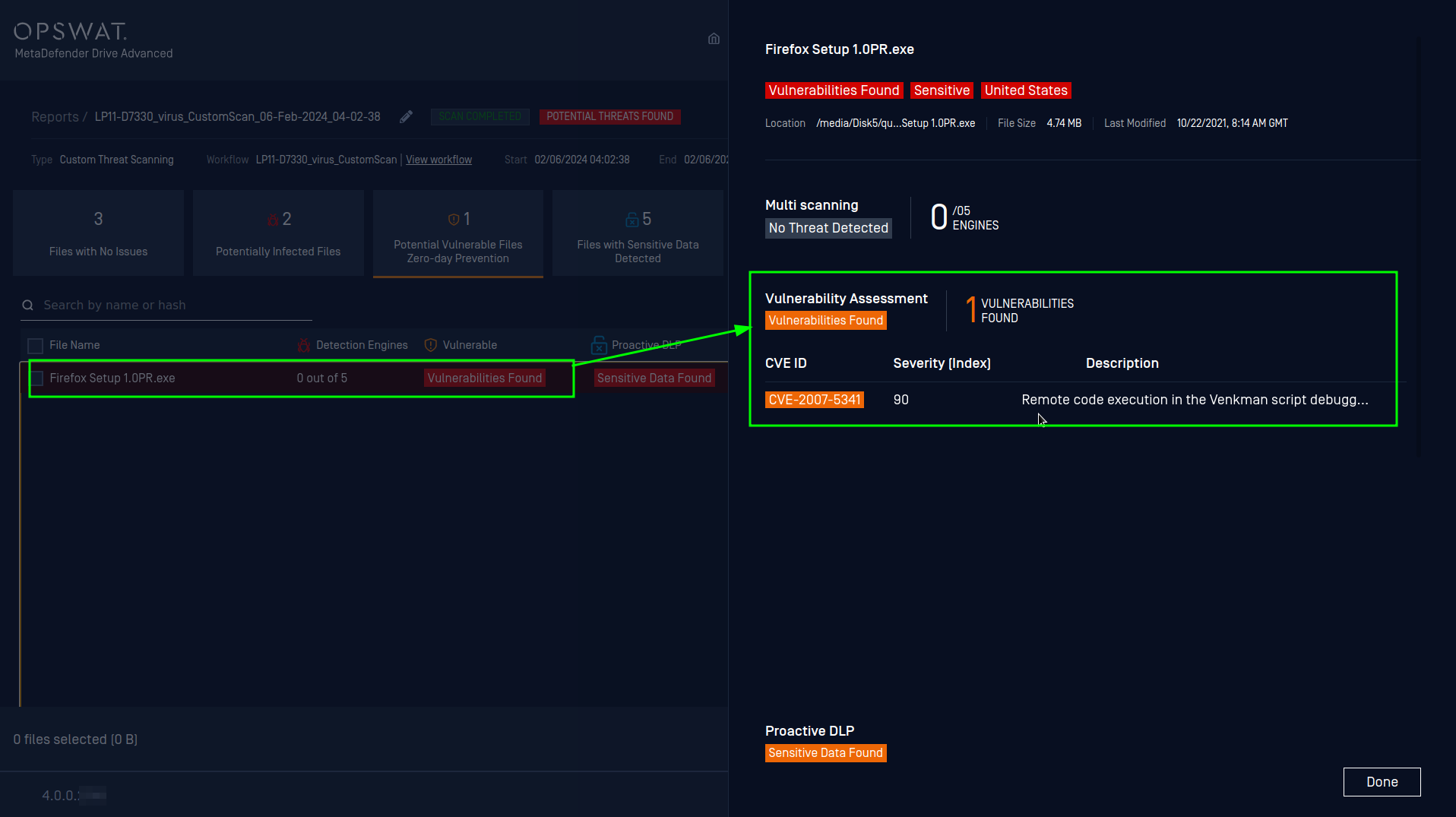Click the Vulnerable column header
Viewport: 1456px width, 817px height.
pos(470,345)
